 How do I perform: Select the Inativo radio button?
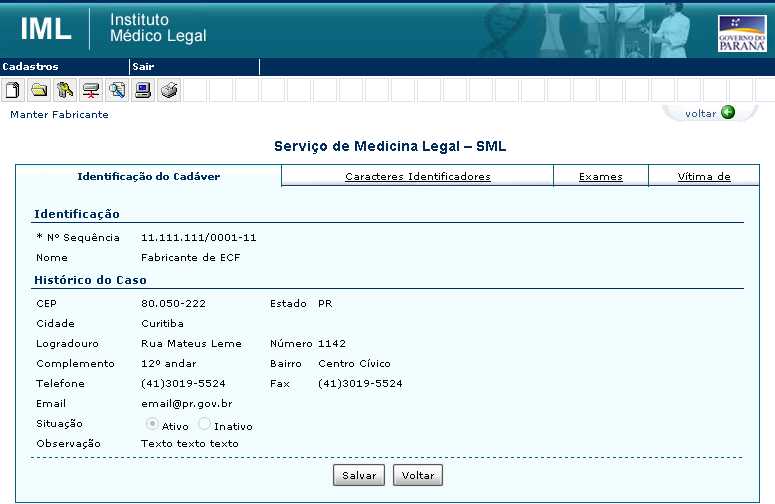pyautogui.click(x=204, y=425)
